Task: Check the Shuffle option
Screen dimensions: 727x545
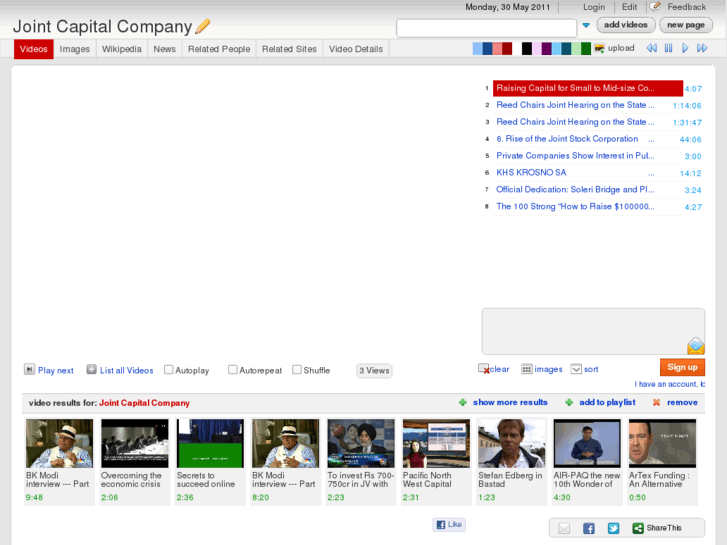Action: 297,370
